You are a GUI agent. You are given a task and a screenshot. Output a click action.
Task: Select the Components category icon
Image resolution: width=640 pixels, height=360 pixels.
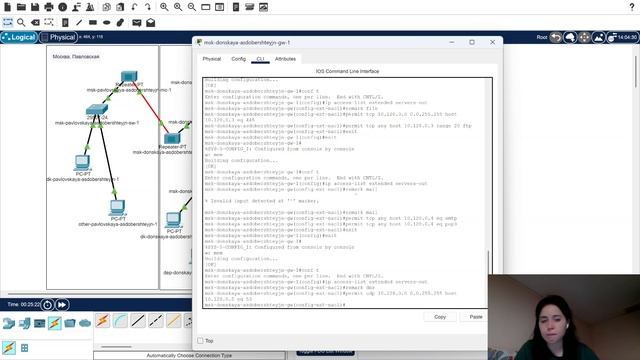pos(40,323)
